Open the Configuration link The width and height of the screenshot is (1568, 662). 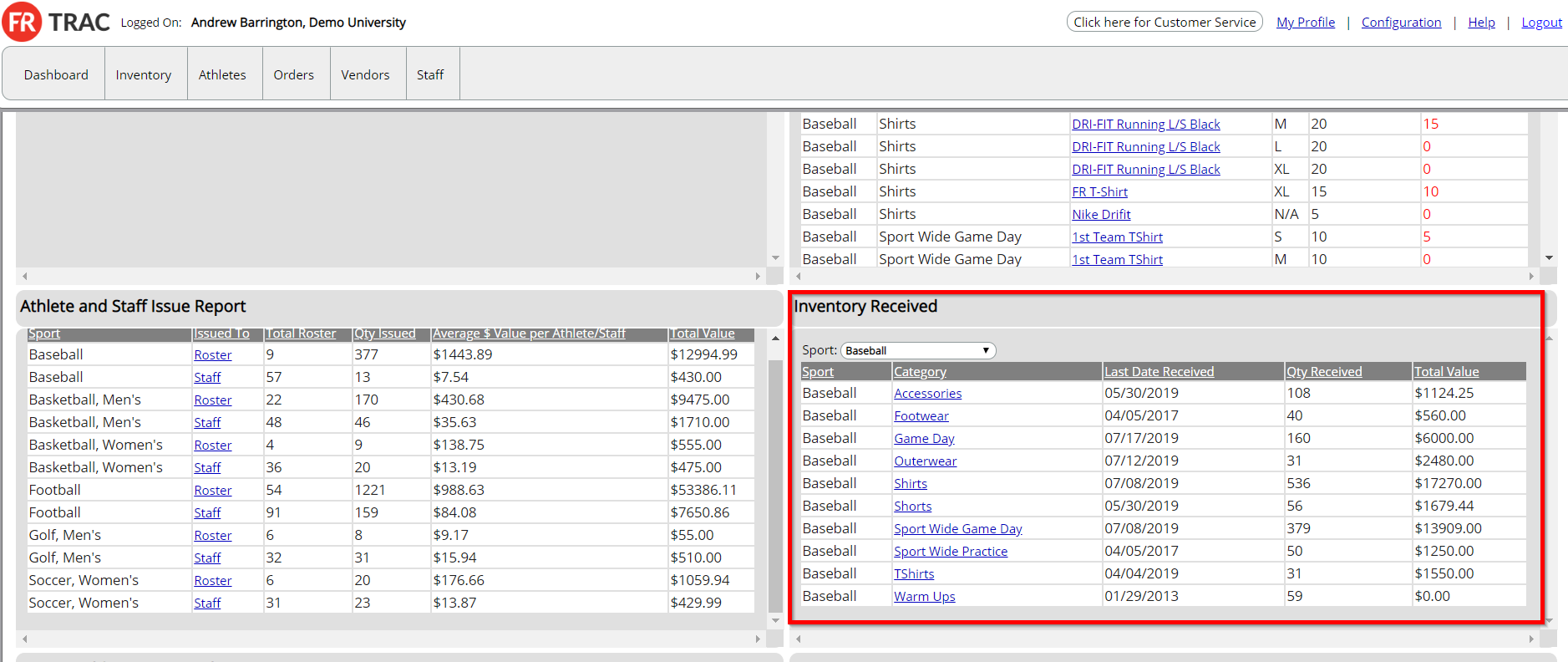pos(1401,23)
